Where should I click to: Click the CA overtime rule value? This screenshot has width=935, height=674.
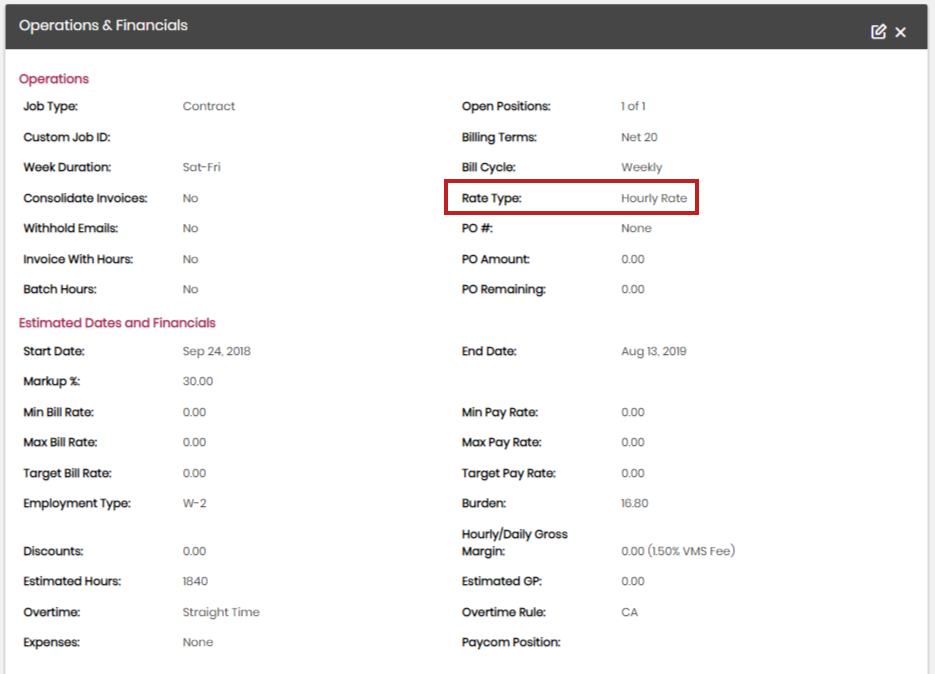[629, 612]
